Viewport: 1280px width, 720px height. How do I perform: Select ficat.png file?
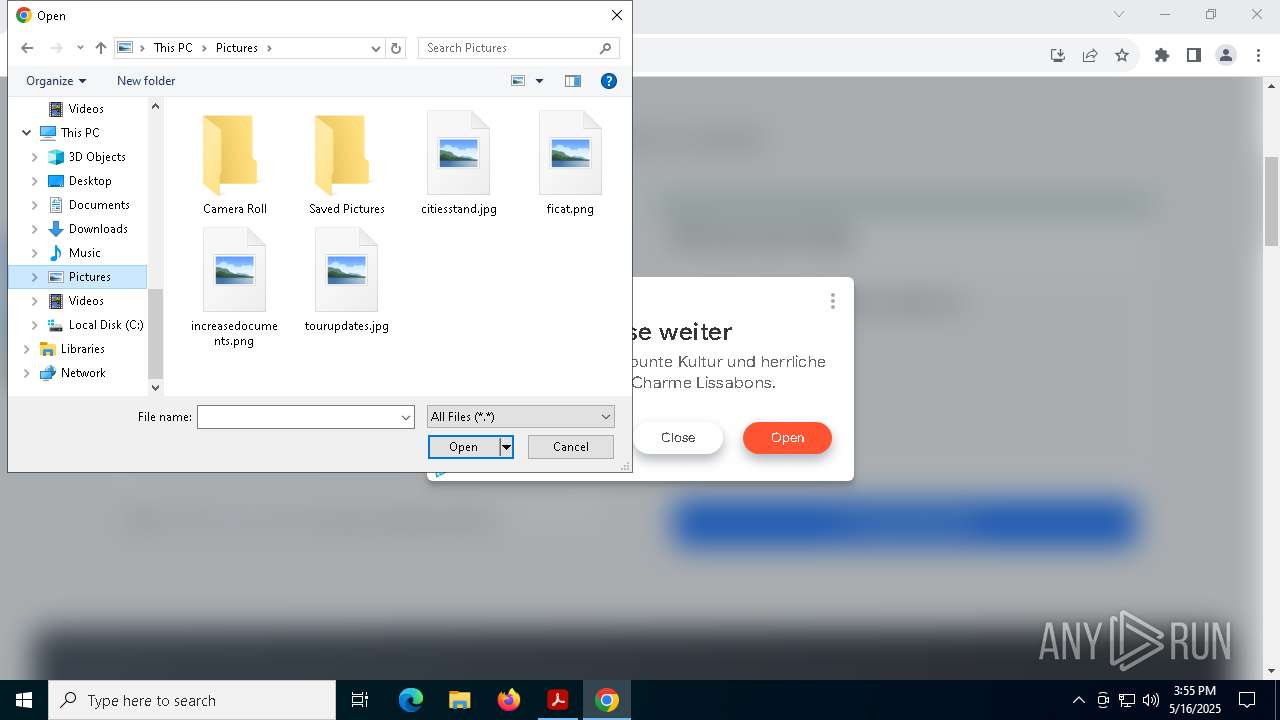[571, 164]
